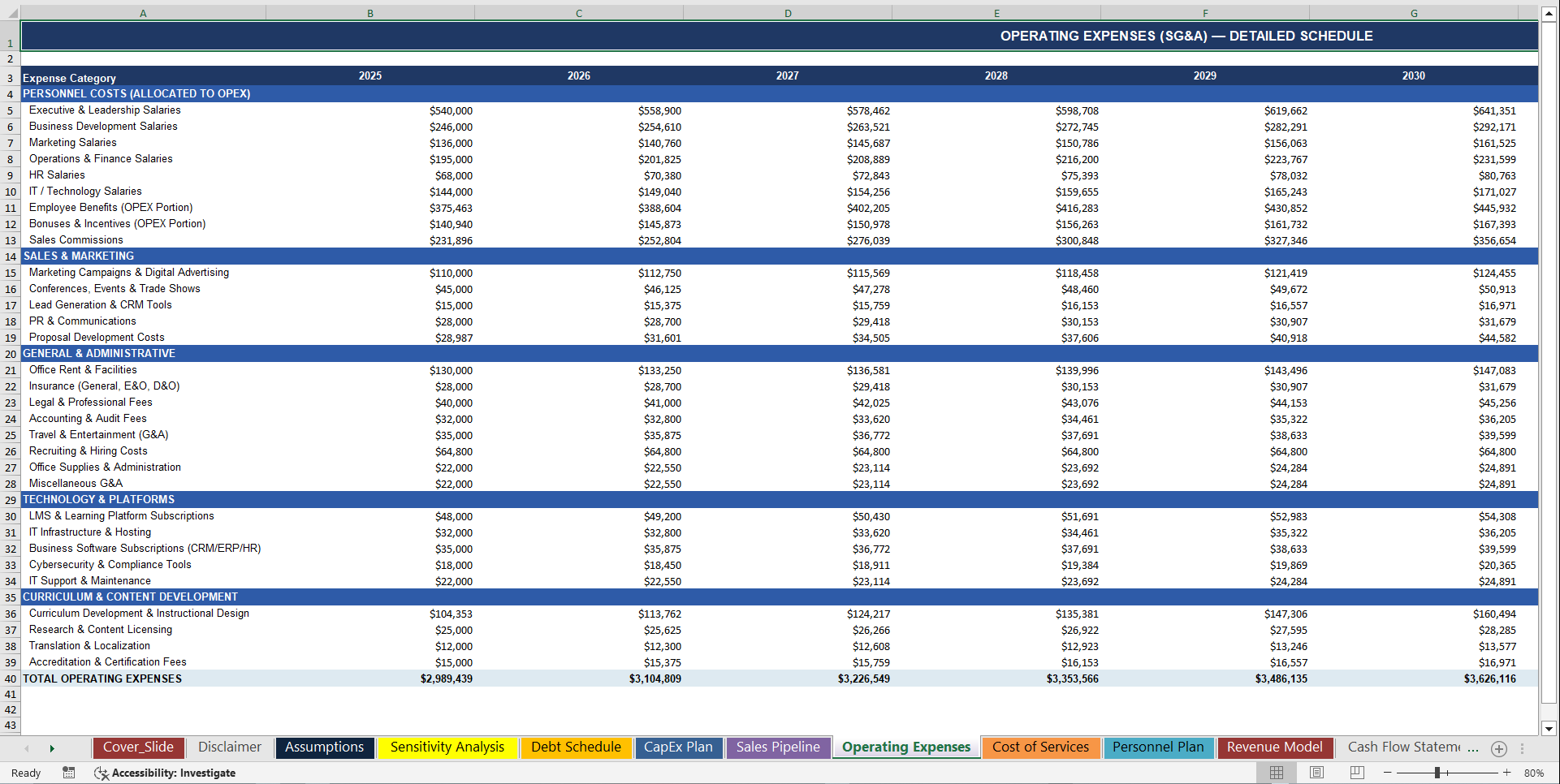This screenshot has height=784, width=1560.
Task: Select Page Layout view icon
Action: [x=1316, y=773]
